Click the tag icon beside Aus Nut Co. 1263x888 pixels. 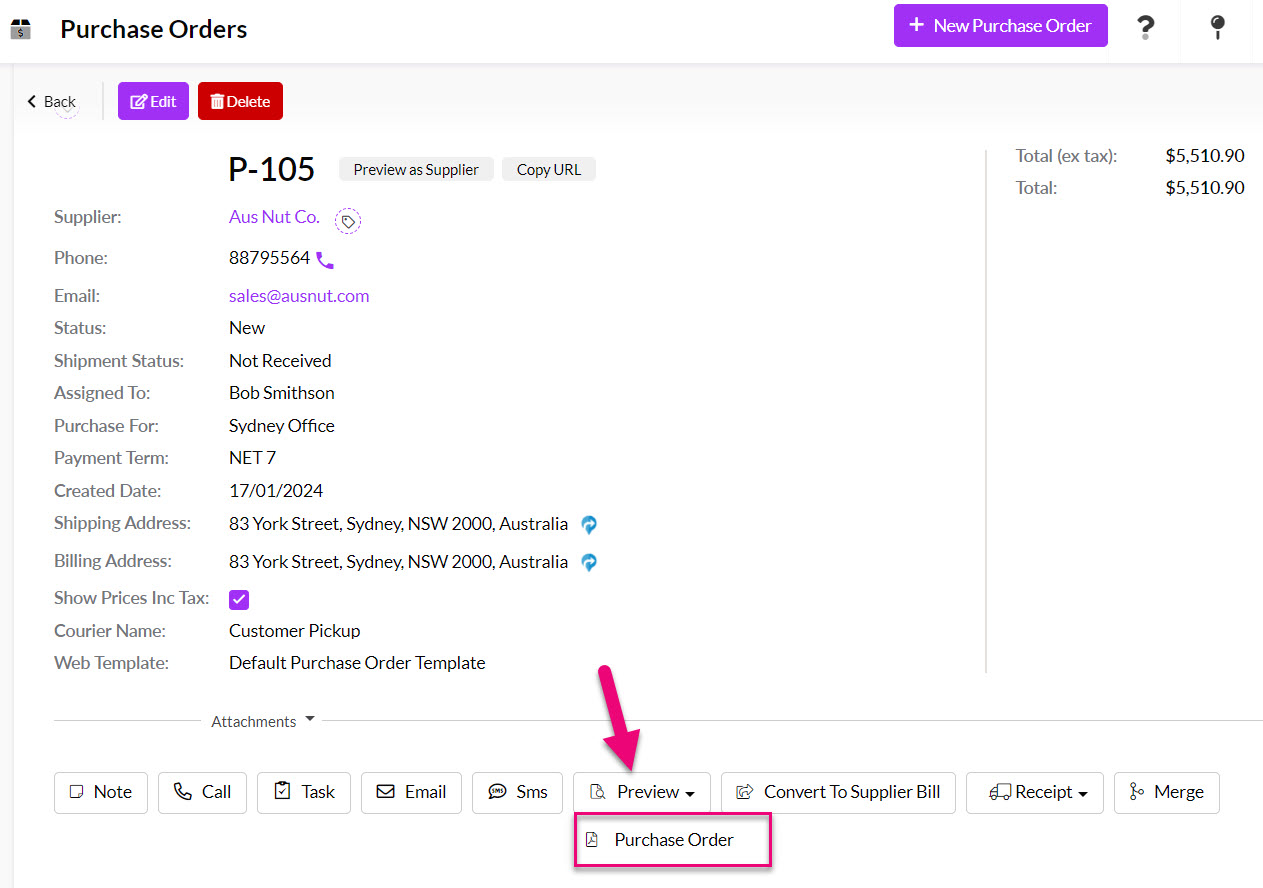point(348,221)
